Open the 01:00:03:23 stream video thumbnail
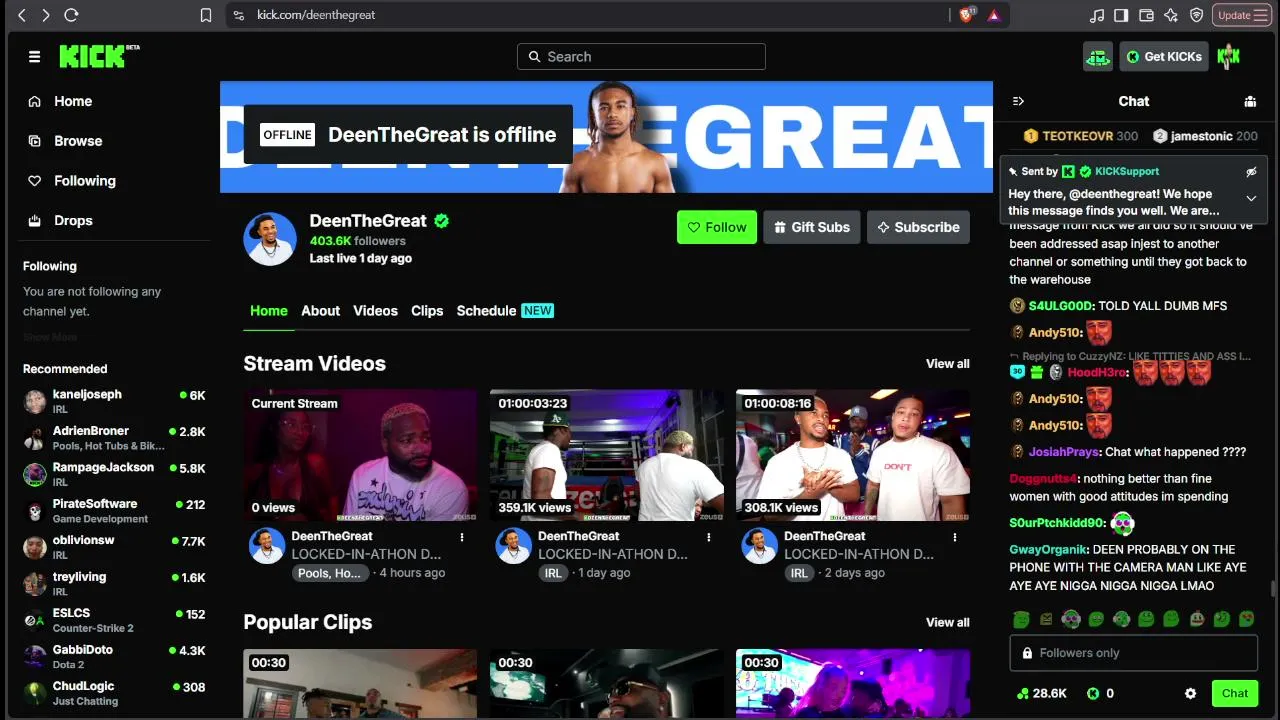 click(x=607, y=455)
